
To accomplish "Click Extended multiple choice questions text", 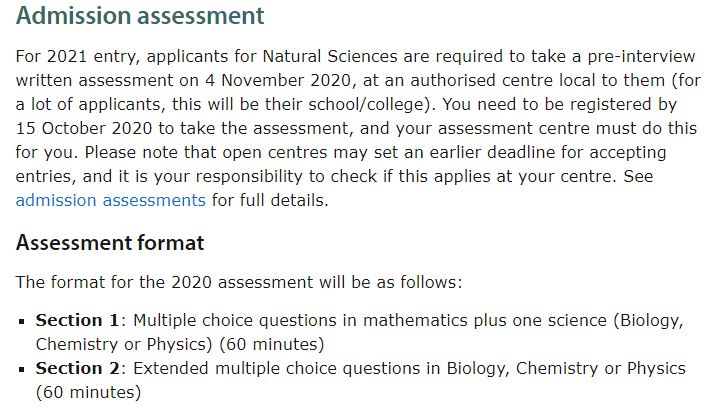I will pyautogui.click(x=276, y=368).
